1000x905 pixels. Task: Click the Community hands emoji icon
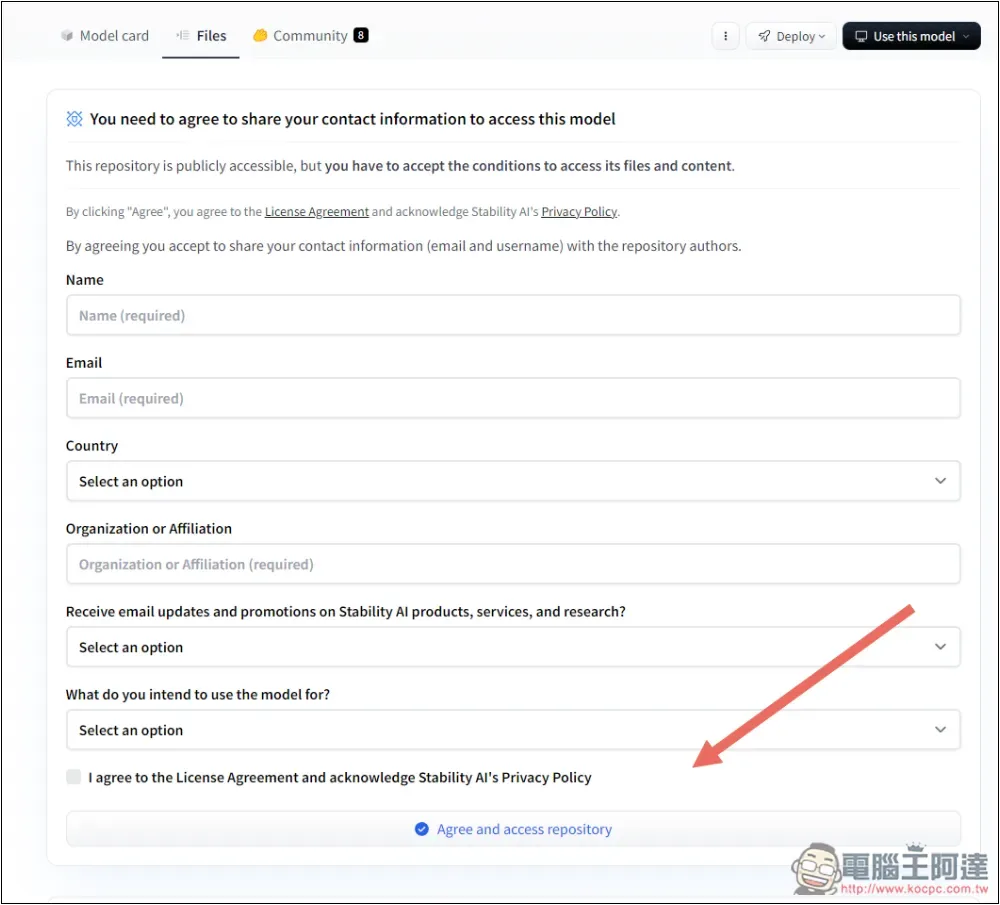click(260, 36)
